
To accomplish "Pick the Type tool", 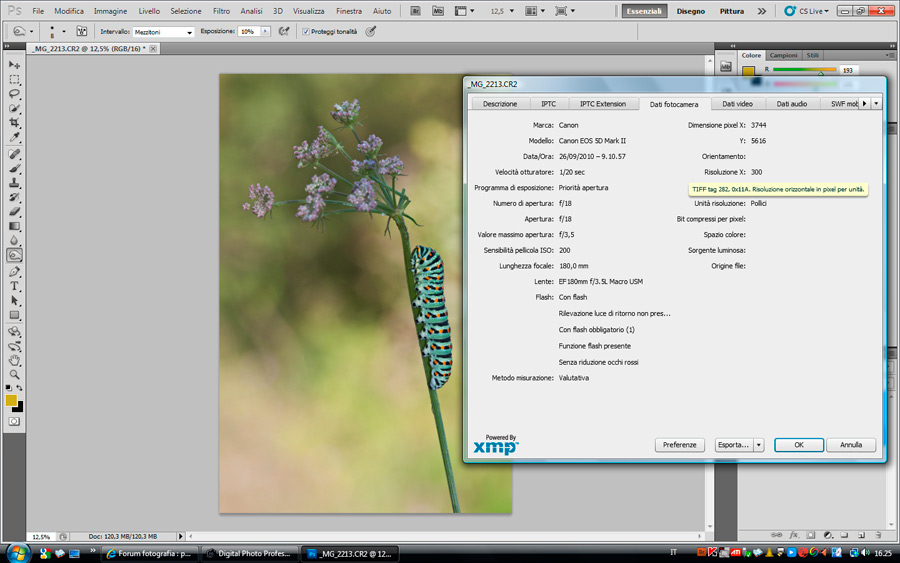I will [15, 286].
